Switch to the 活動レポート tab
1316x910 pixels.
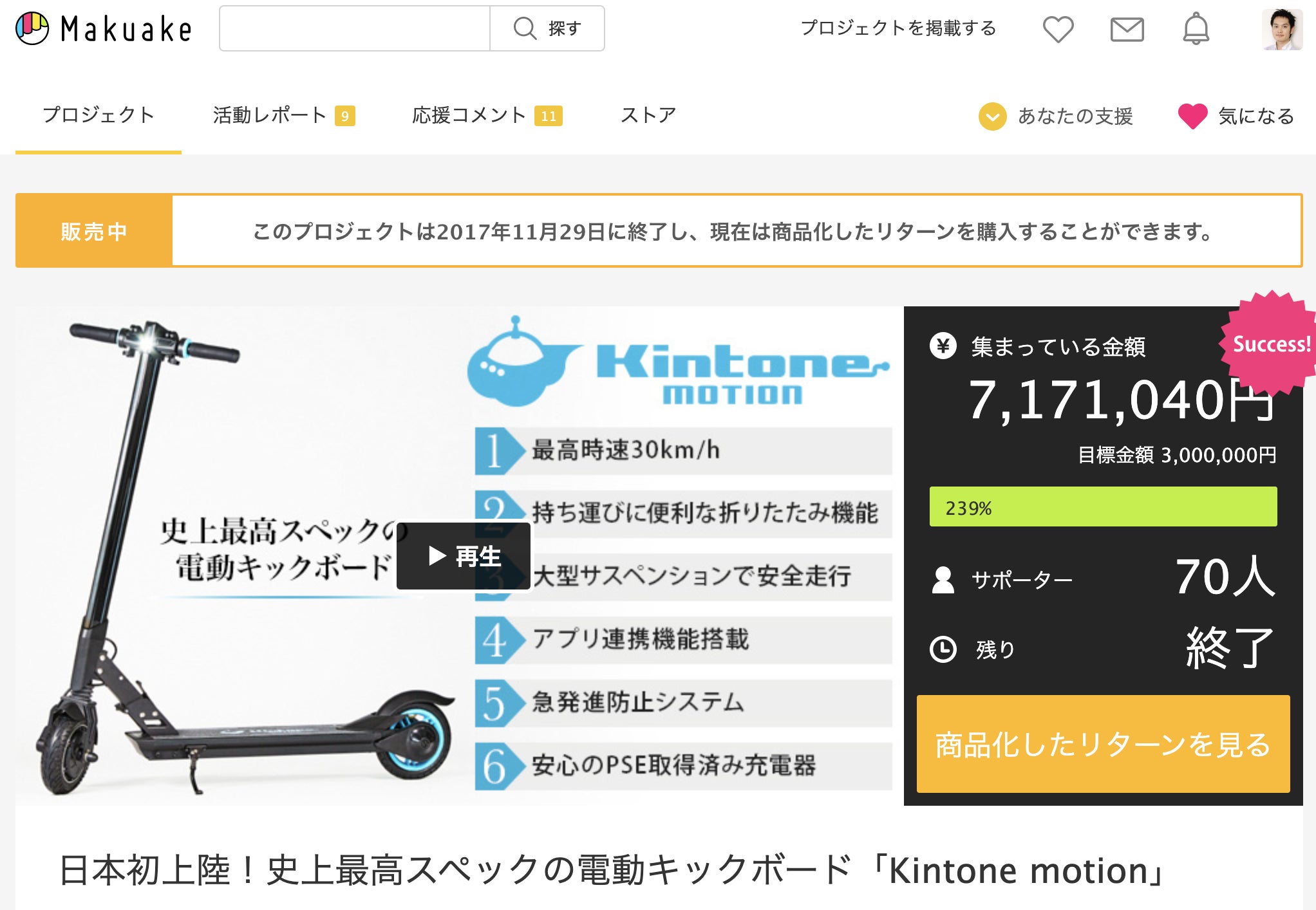tap(283, 115)
